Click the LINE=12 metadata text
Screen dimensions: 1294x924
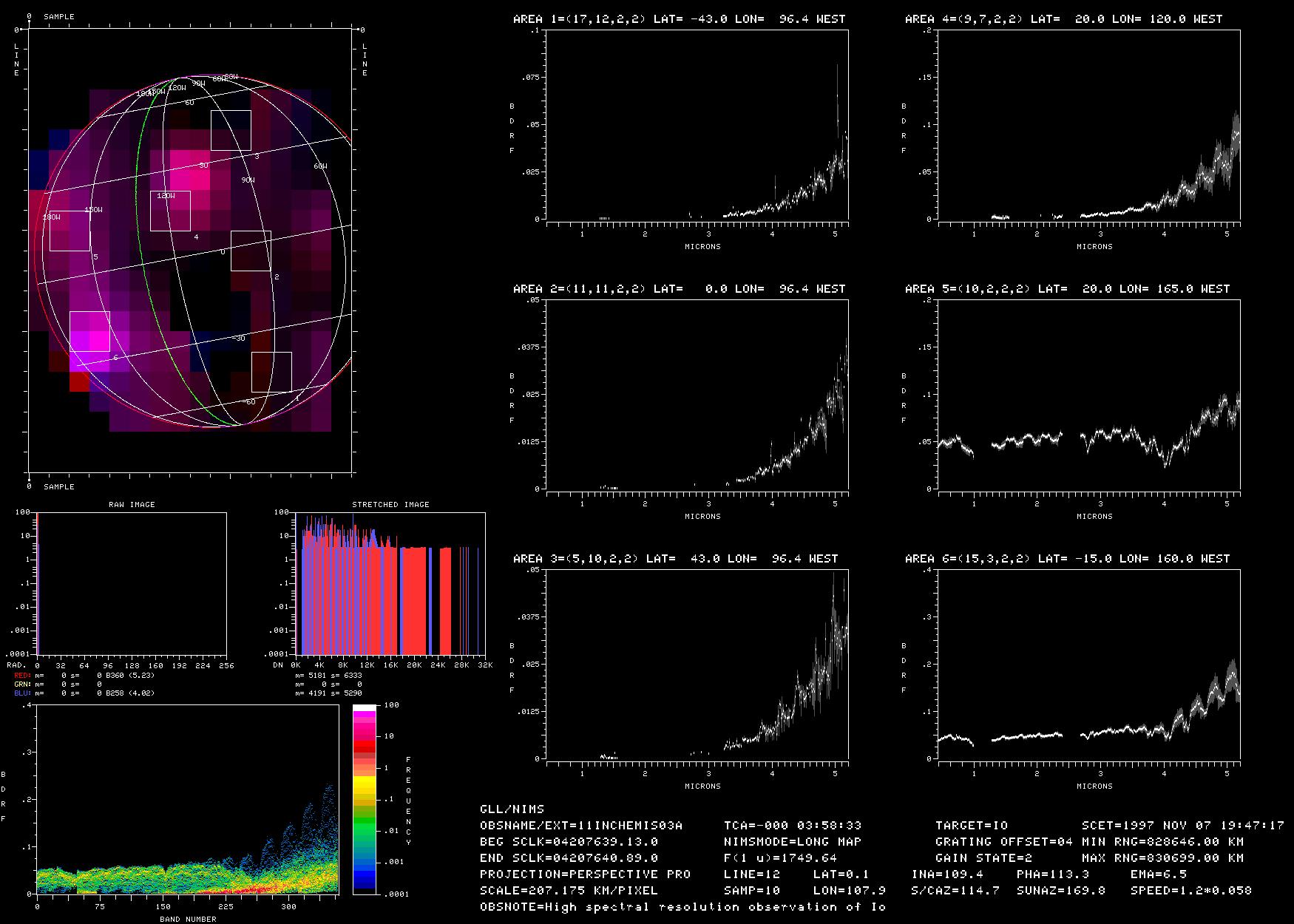[752, 874]
